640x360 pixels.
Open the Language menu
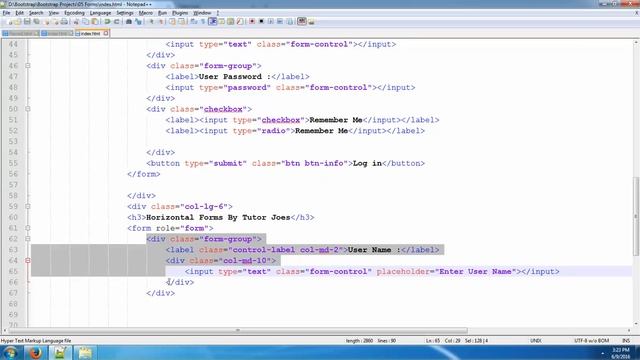coord(100,13)
